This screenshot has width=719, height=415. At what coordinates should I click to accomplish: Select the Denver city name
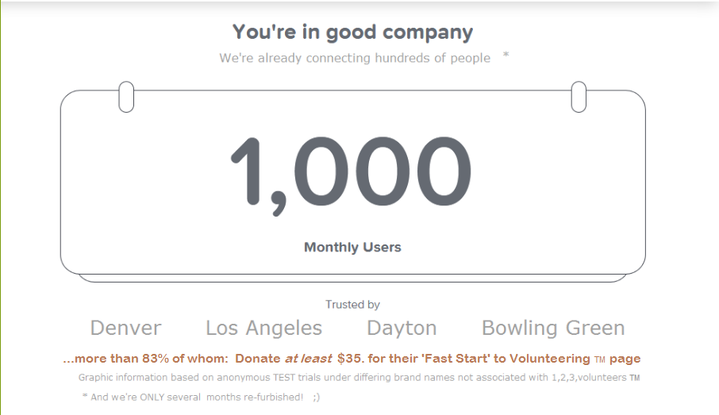[x=126, y=328]
